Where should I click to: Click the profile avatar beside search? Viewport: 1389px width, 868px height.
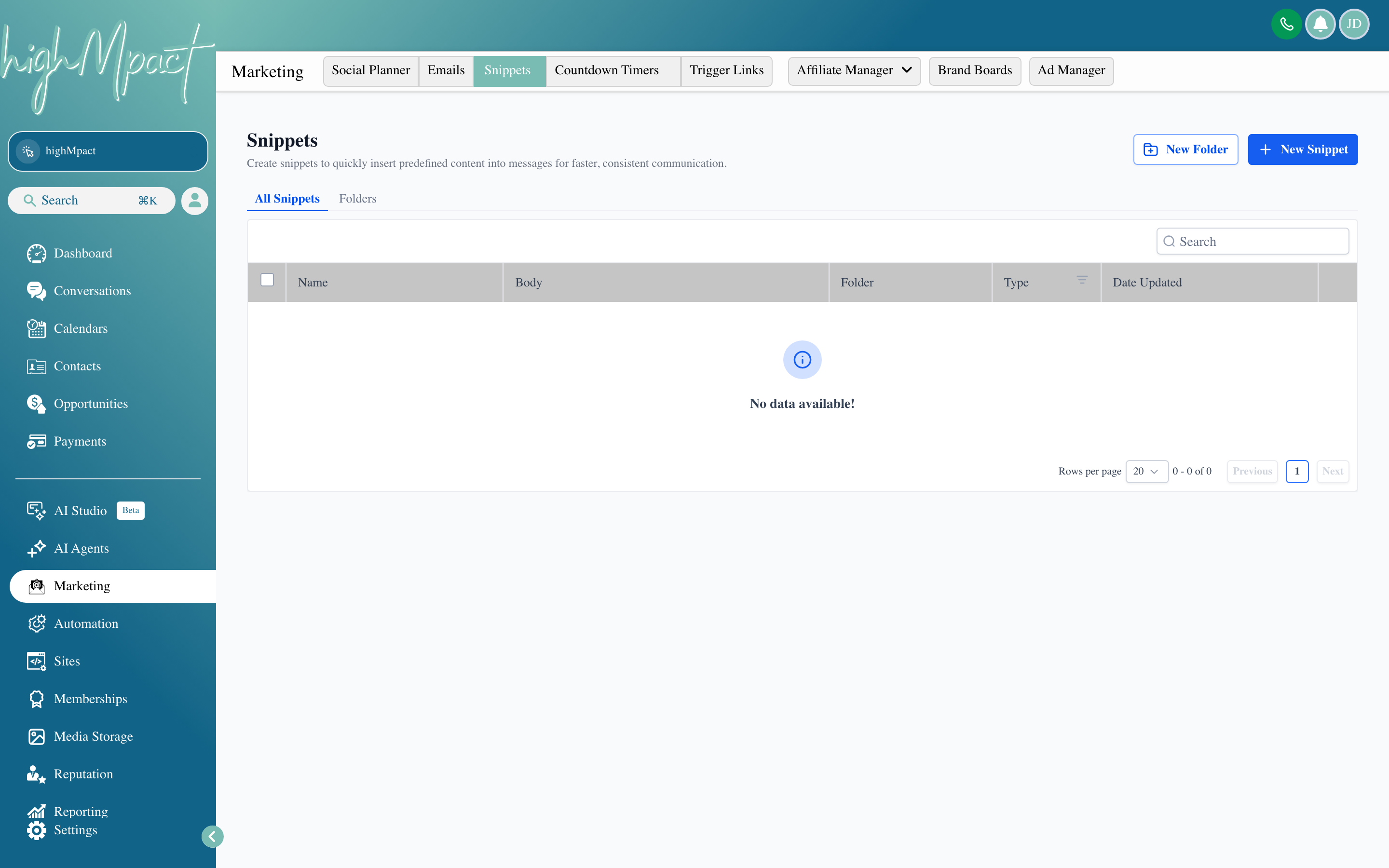tap(194, 201)
